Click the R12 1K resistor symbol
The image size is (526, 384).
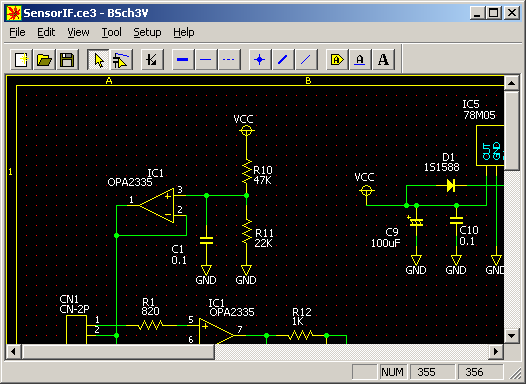tap(301, 335)
